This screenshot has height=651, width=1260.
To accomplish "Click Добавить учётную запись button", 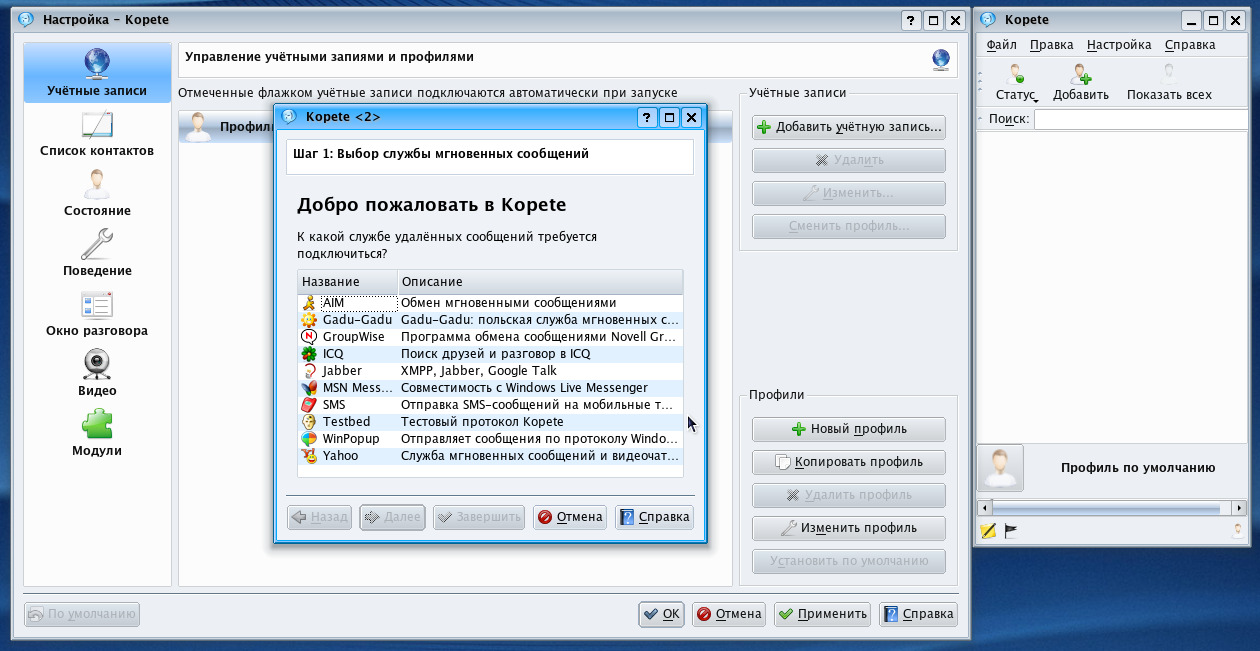I will (849, 127).
